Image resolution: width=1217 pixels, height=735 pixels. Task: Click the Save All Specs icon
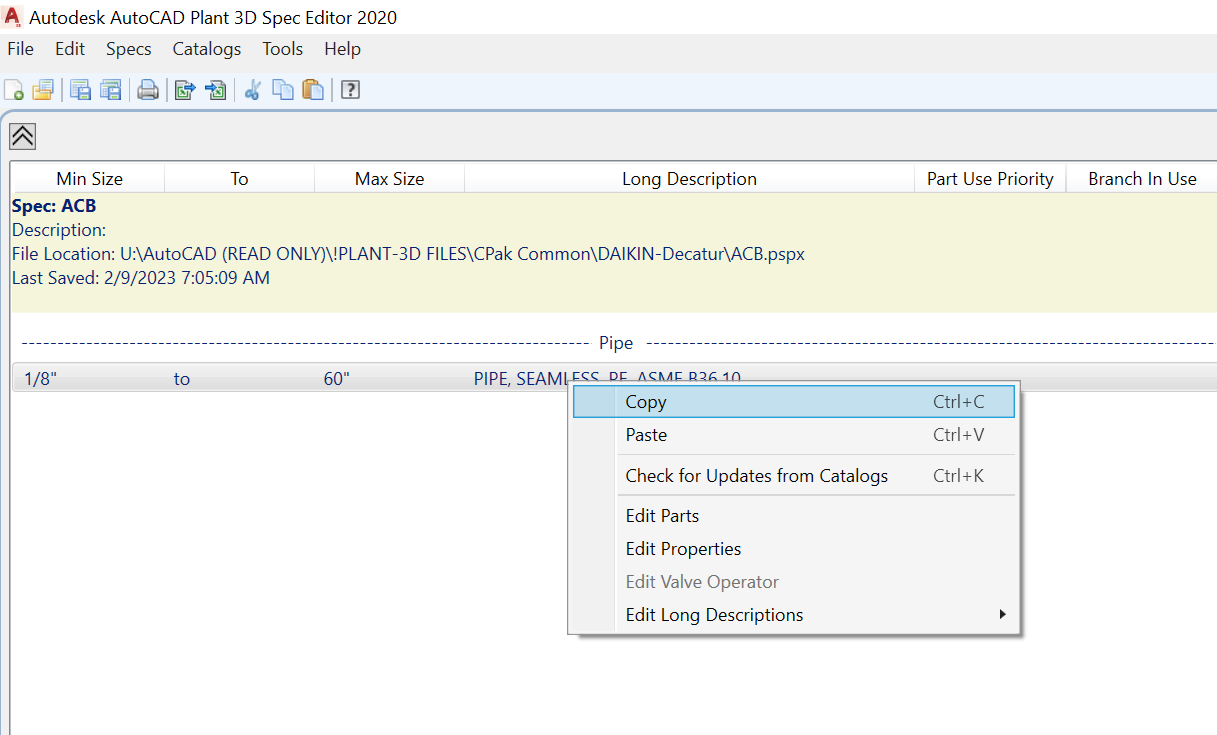pyautogui.click(x=110, y=90)
